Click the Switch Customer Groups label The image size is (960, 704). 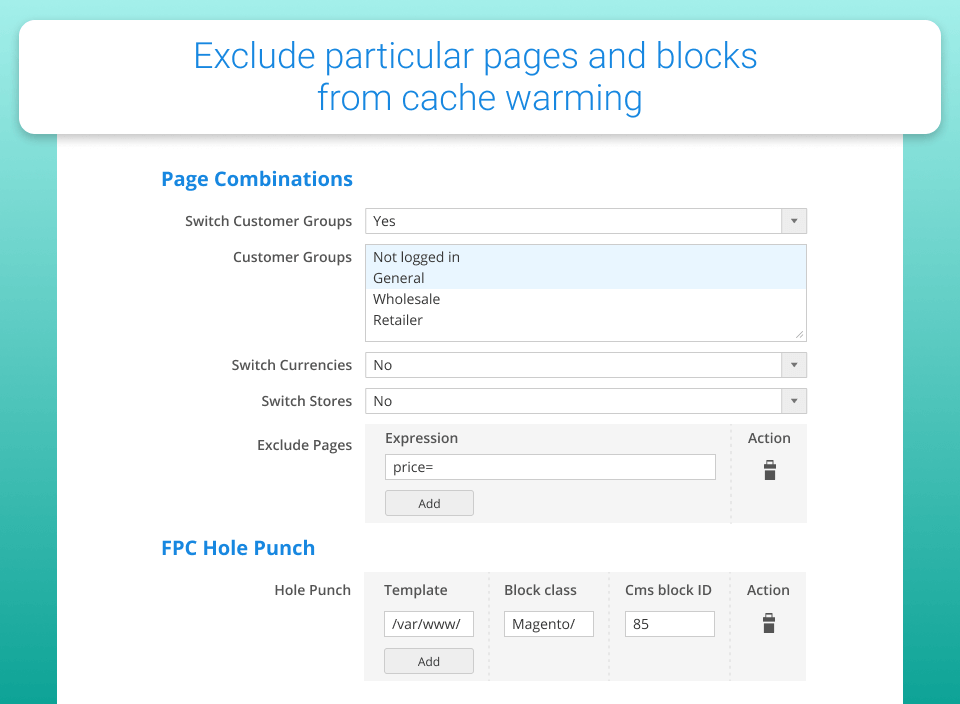(268, 221)
